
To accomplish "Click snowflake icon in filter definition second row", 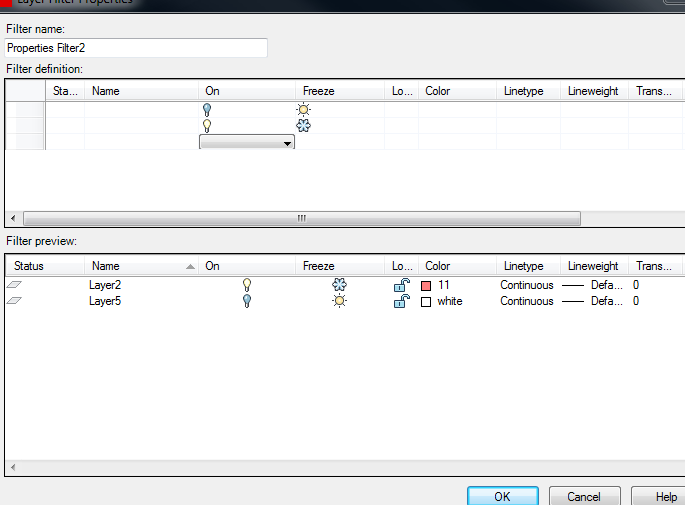I will 303,126.
